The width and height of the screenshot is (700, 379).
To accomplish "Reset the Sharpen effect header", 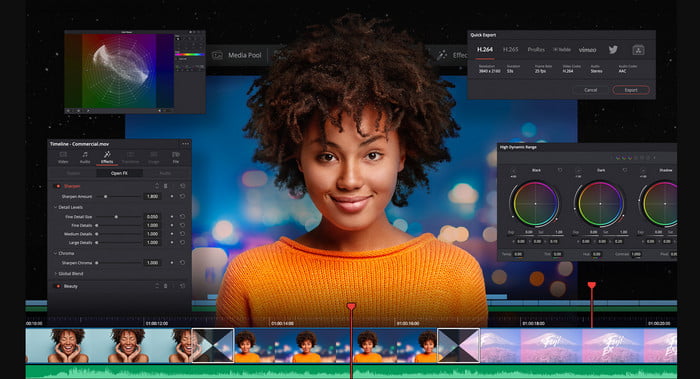I will (182, 186).
